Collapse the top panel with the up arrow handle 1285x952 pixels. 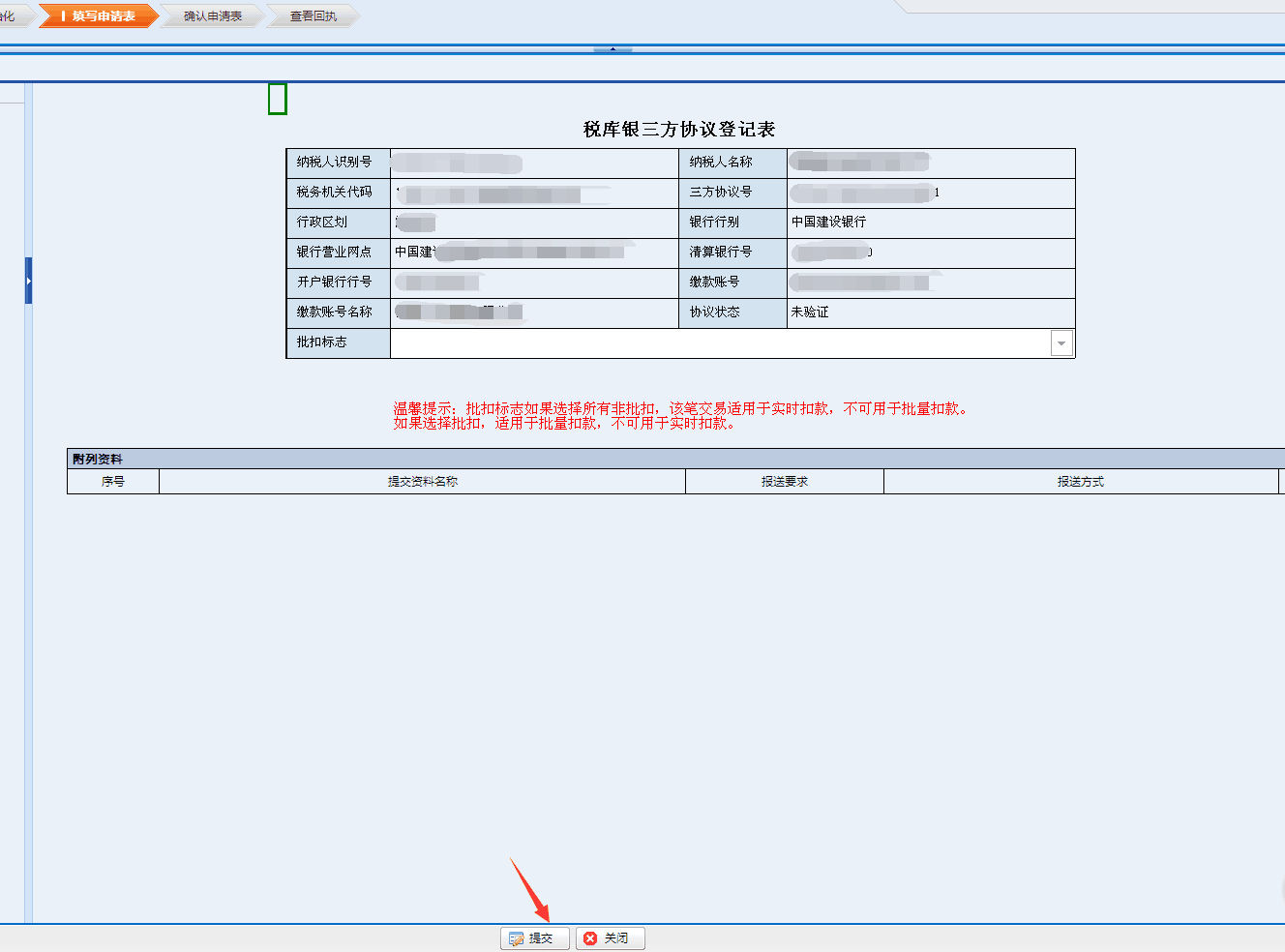click(613, 48)
